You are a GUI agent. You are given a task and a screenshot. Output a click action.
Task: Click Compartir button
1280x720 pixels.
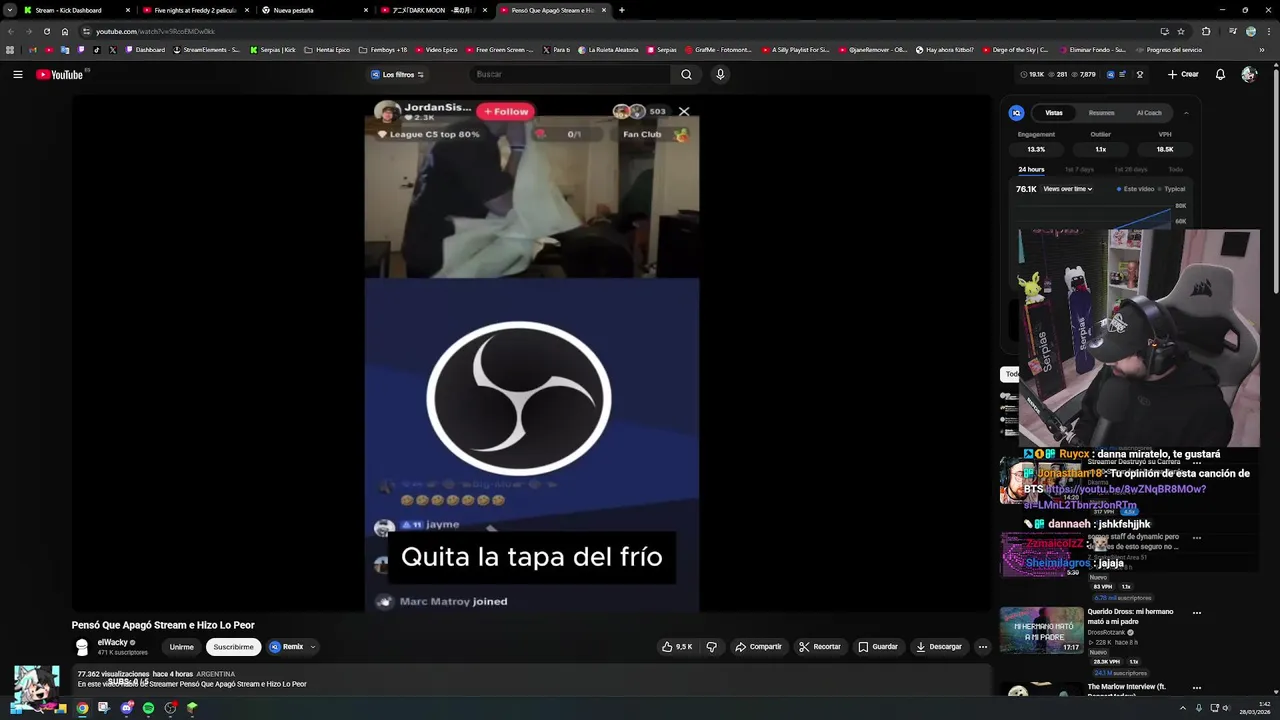758,647
